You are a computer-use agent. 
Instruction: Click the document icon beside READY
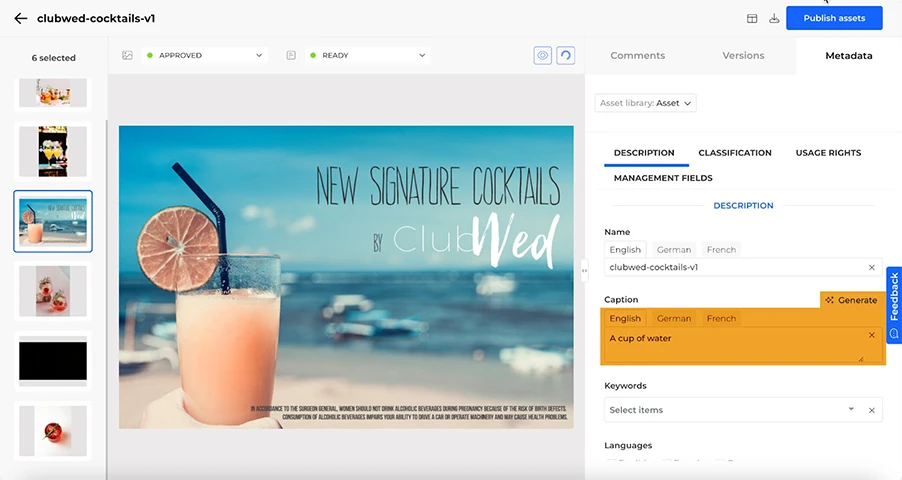tap(291, 55)
